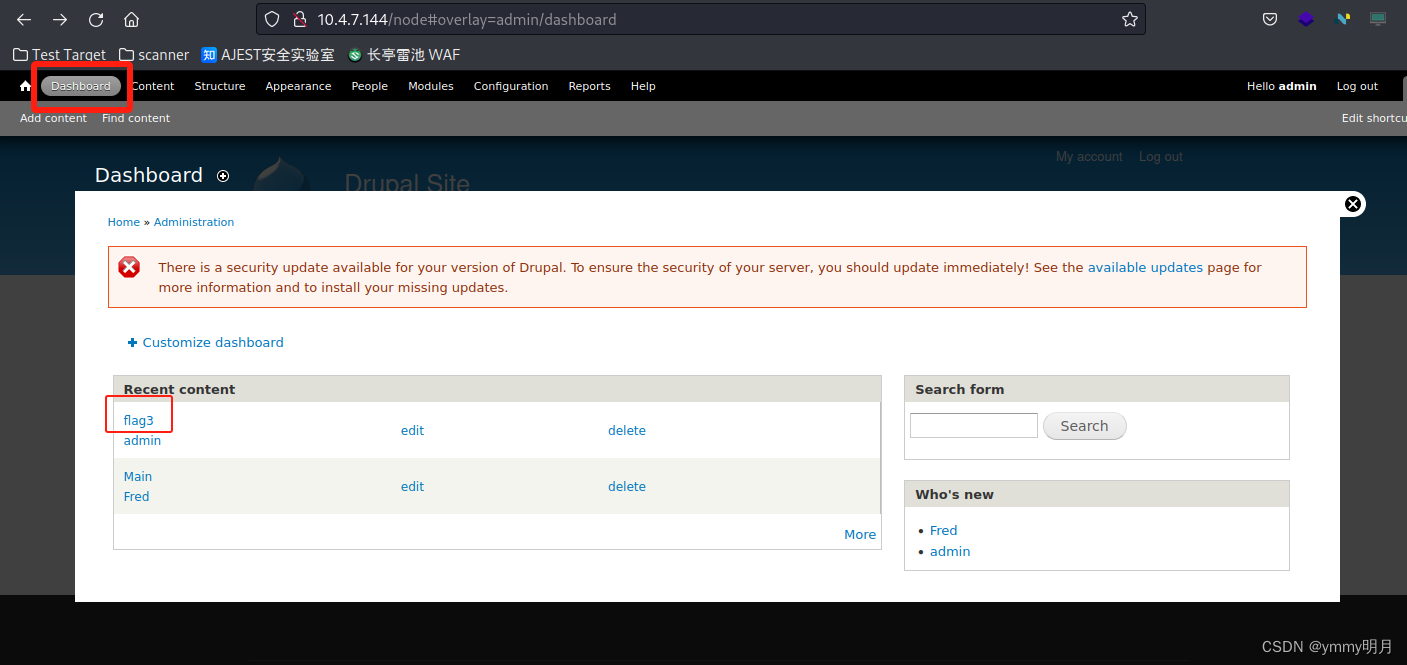The image size is (1407, 665).
Task: Close the overlay with the X icon
Action: click(x=1352, y=204)
